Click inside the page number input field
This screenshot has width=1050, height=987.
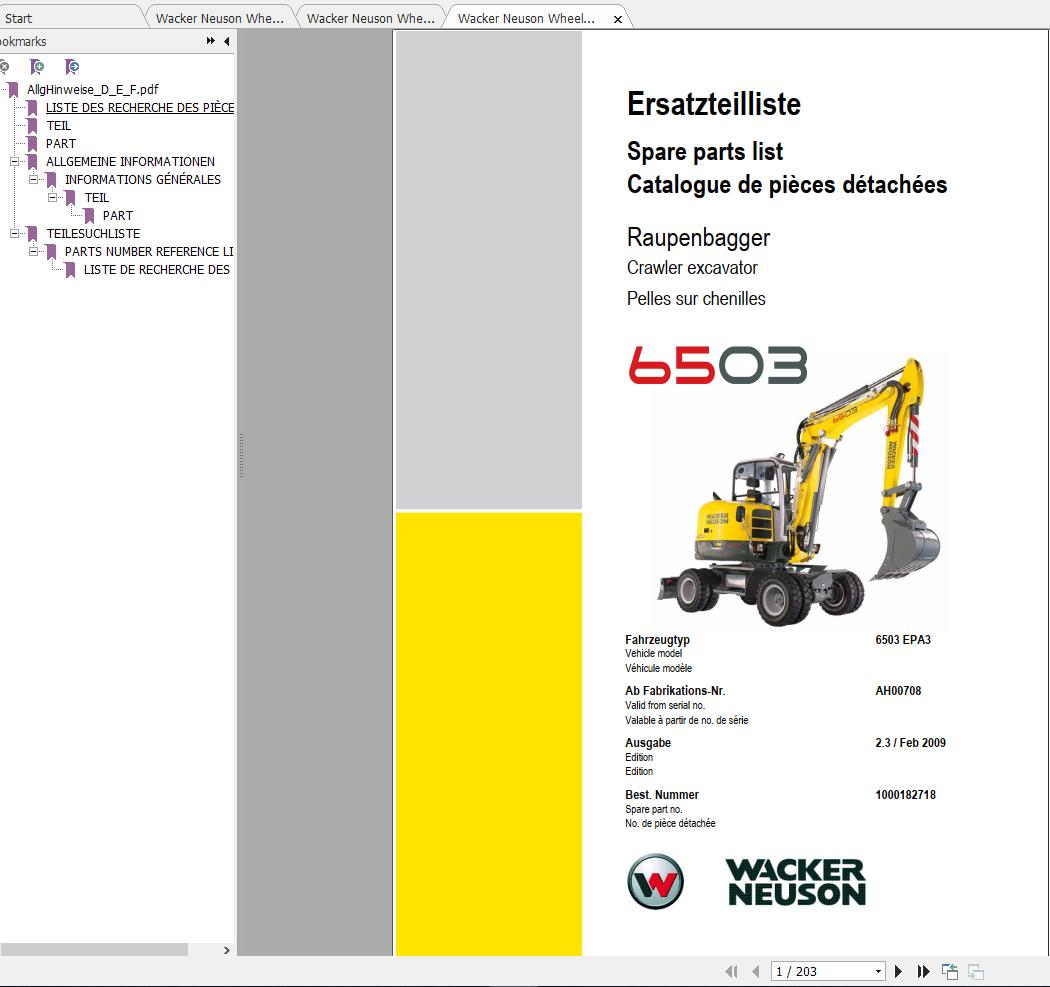tap(810, 971)
